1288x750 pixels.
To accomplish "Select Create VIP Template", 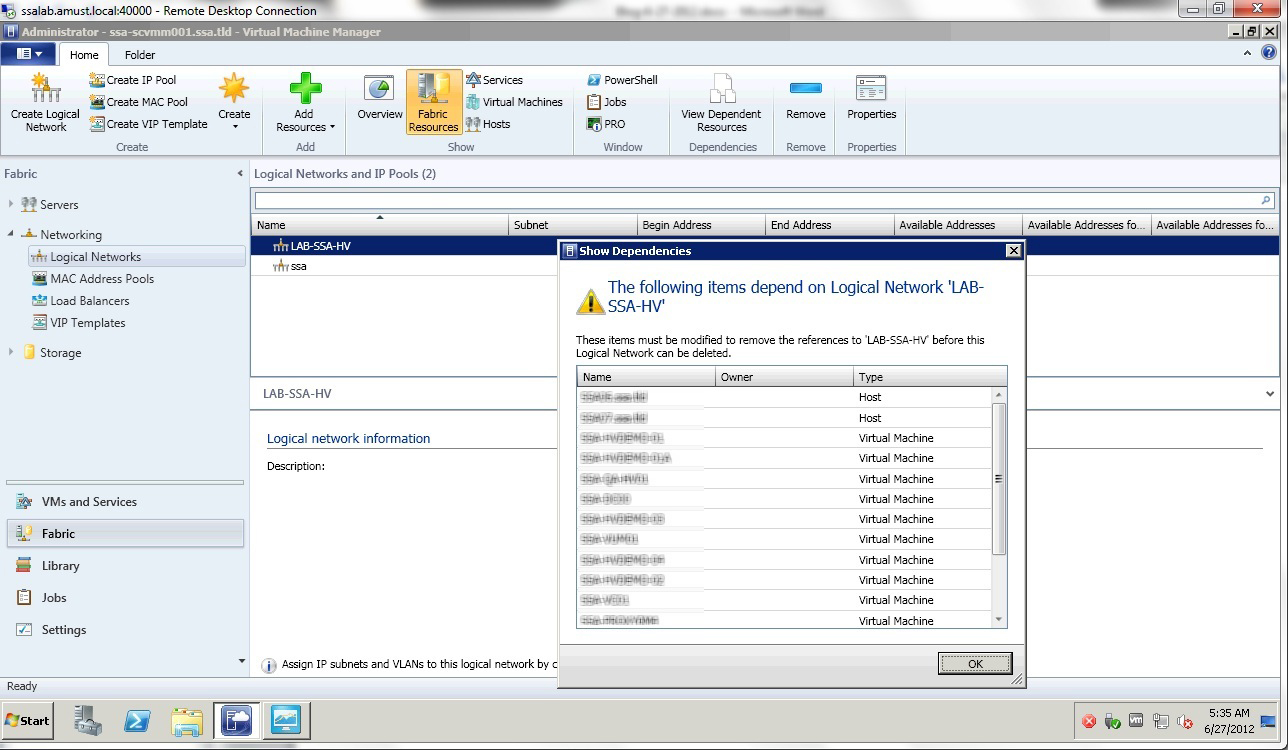I will (x=149, y=124).
